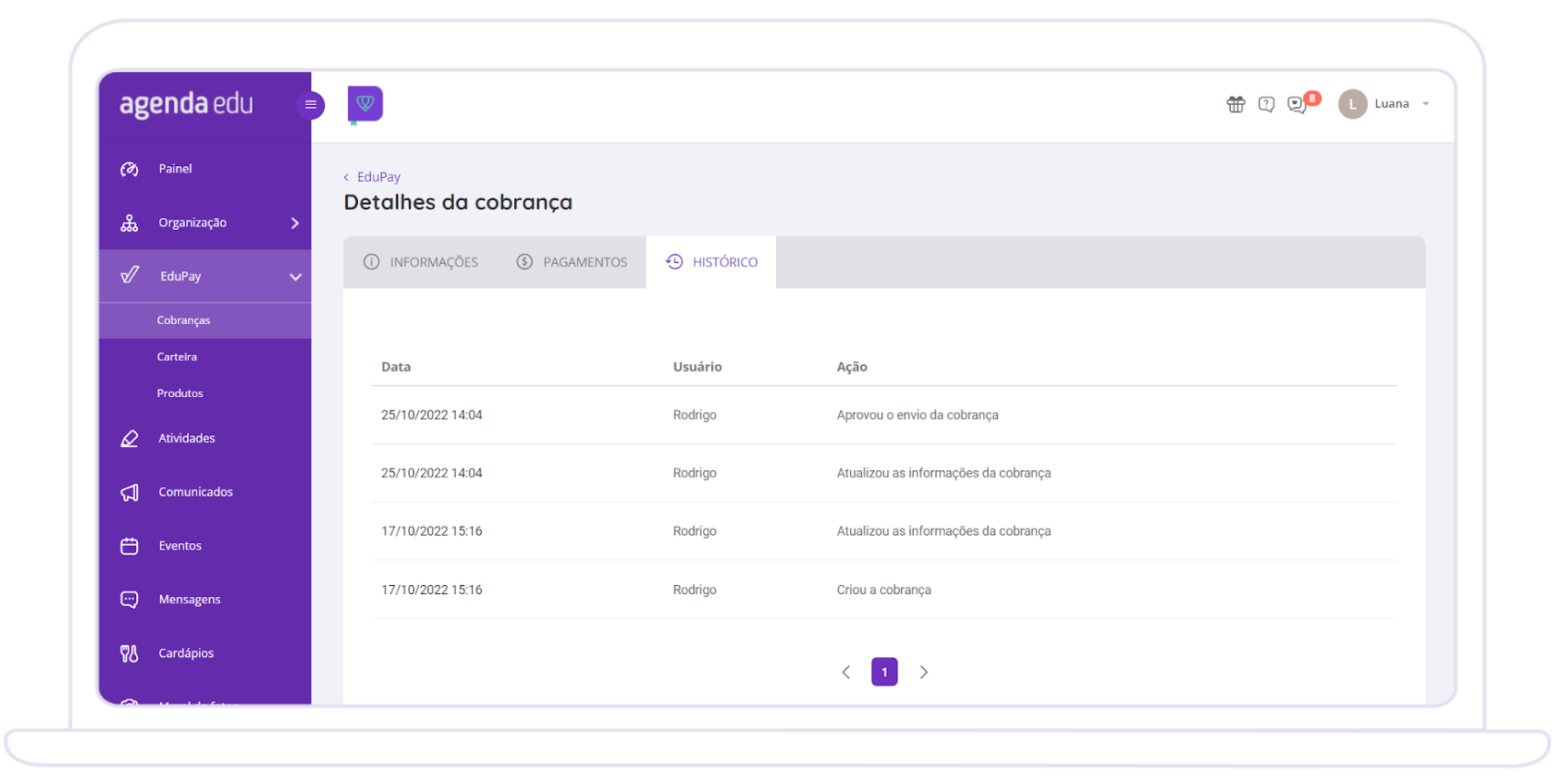The height and width of the screenshot is (784, 1564).
Task: Open the Painel menu label
Action: (175, 169)
